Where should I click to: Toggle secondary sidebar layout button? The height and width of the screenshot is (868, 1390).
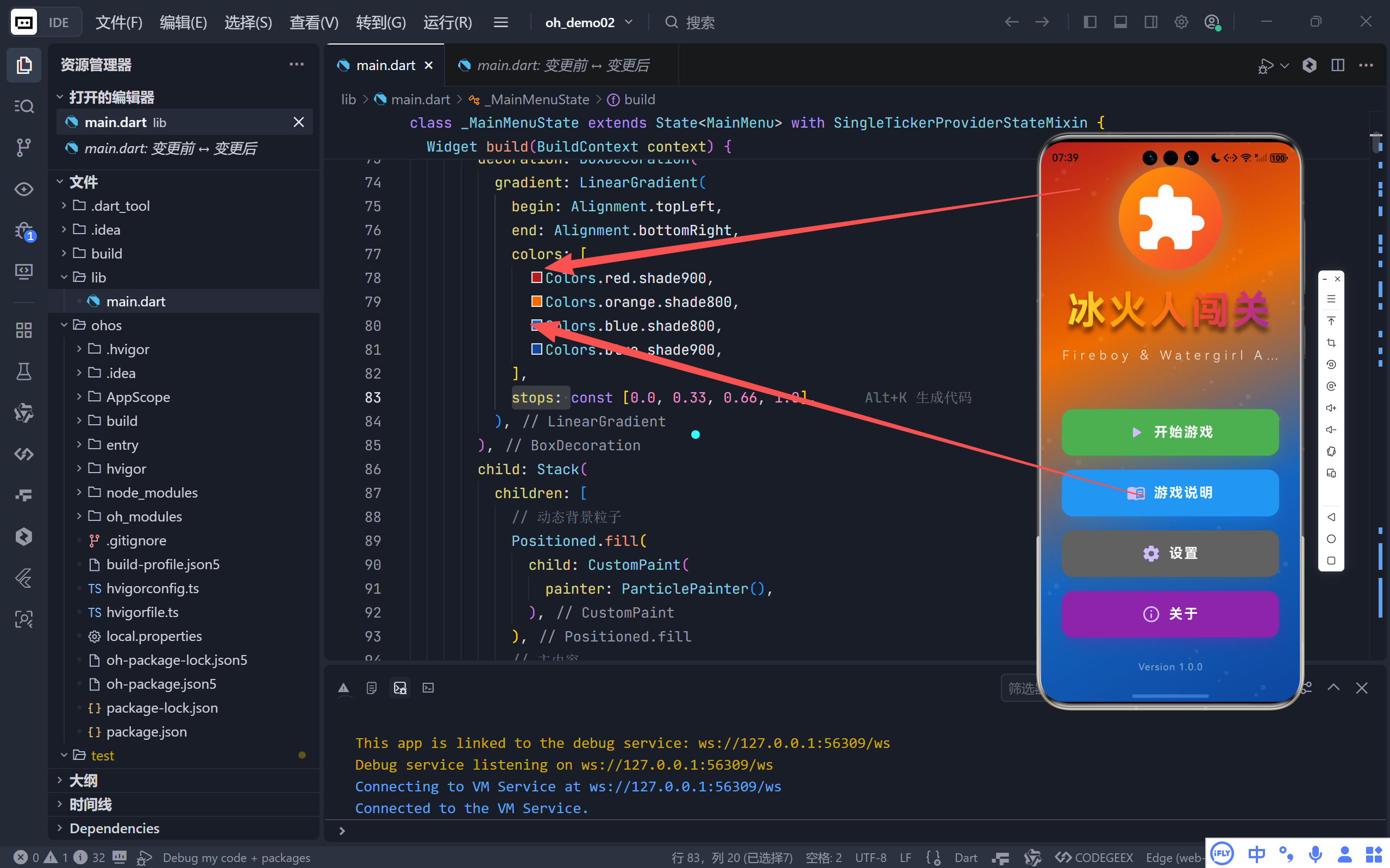click(1150, 22)
